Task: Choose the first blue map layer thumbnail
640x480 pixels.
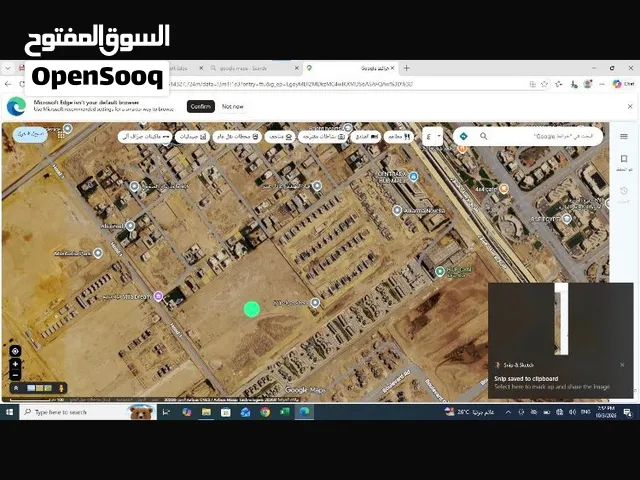Action: pyautogui.click(x=31, y=388)
